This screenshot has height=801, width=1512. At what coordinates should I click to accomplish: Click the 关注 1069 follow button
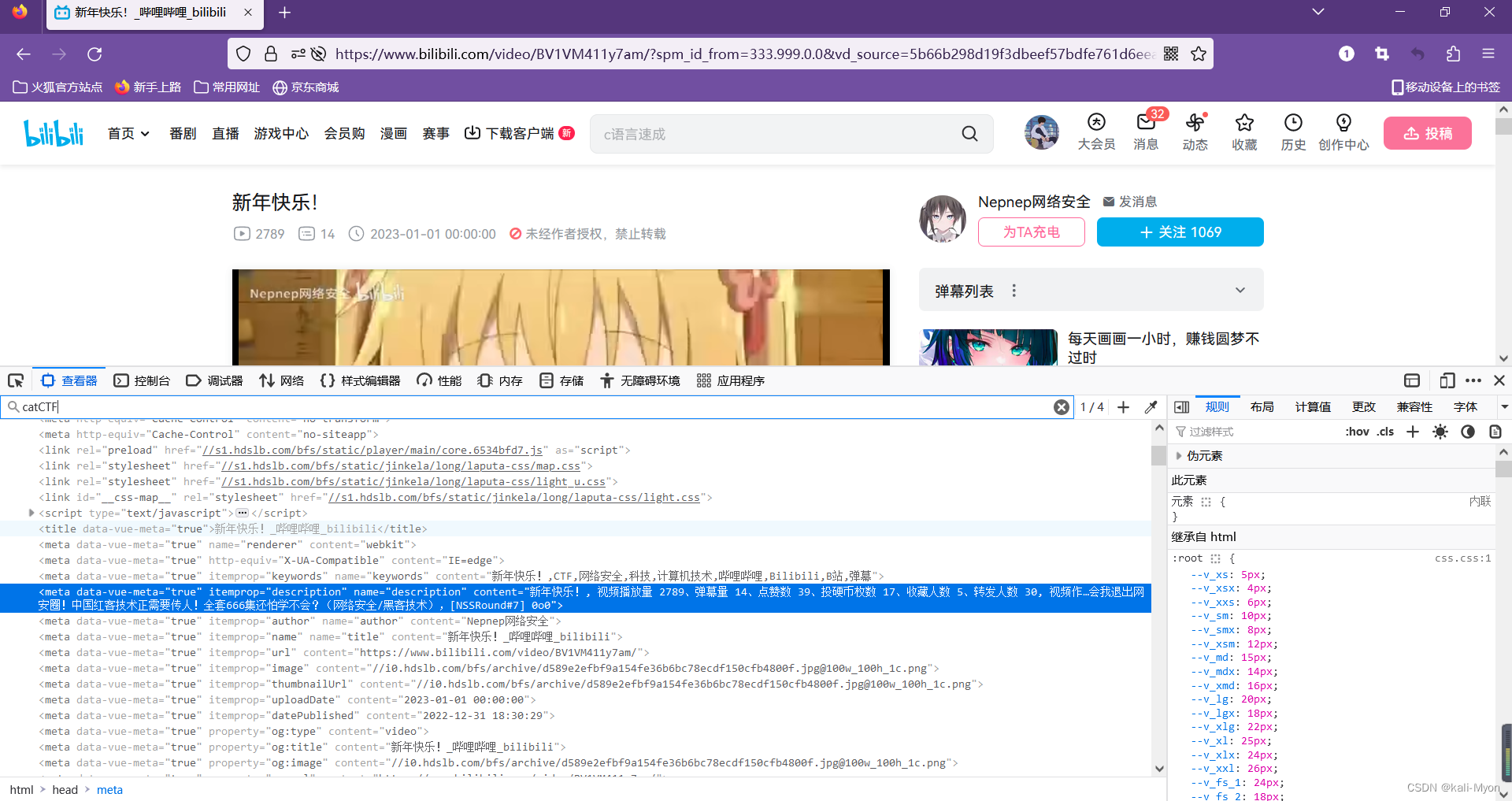1180,232
